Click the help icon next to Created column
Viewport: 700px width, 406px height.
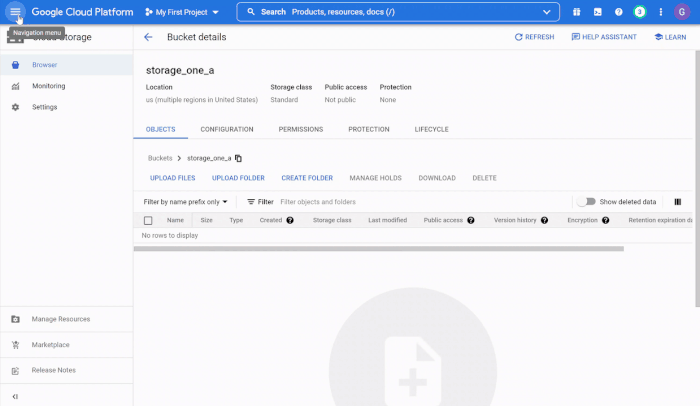pyautogui.click(x=290, y=220)
